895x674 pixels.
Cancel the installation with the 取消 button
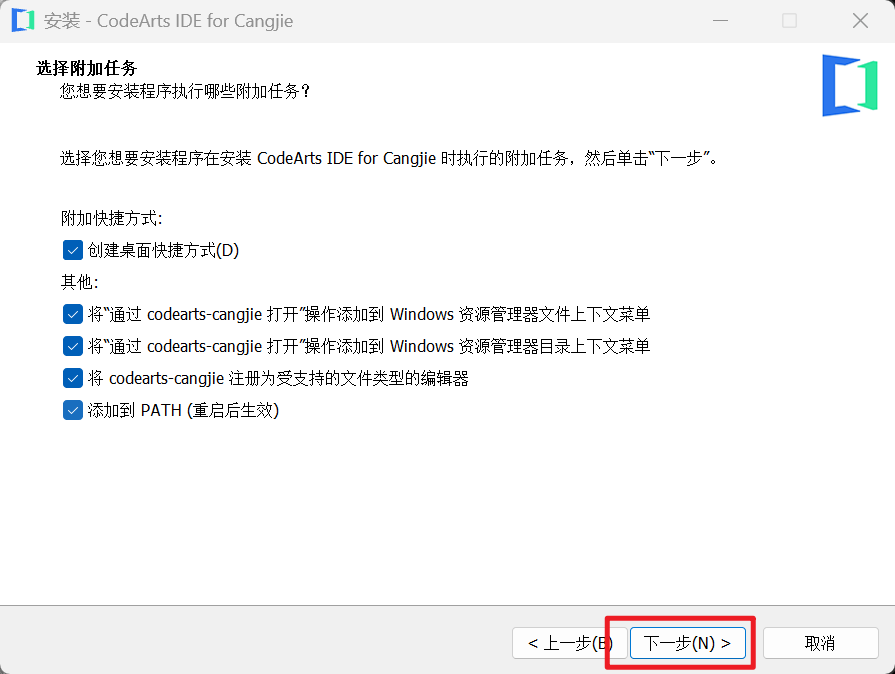pyautogui.click(x=820, y=643)
